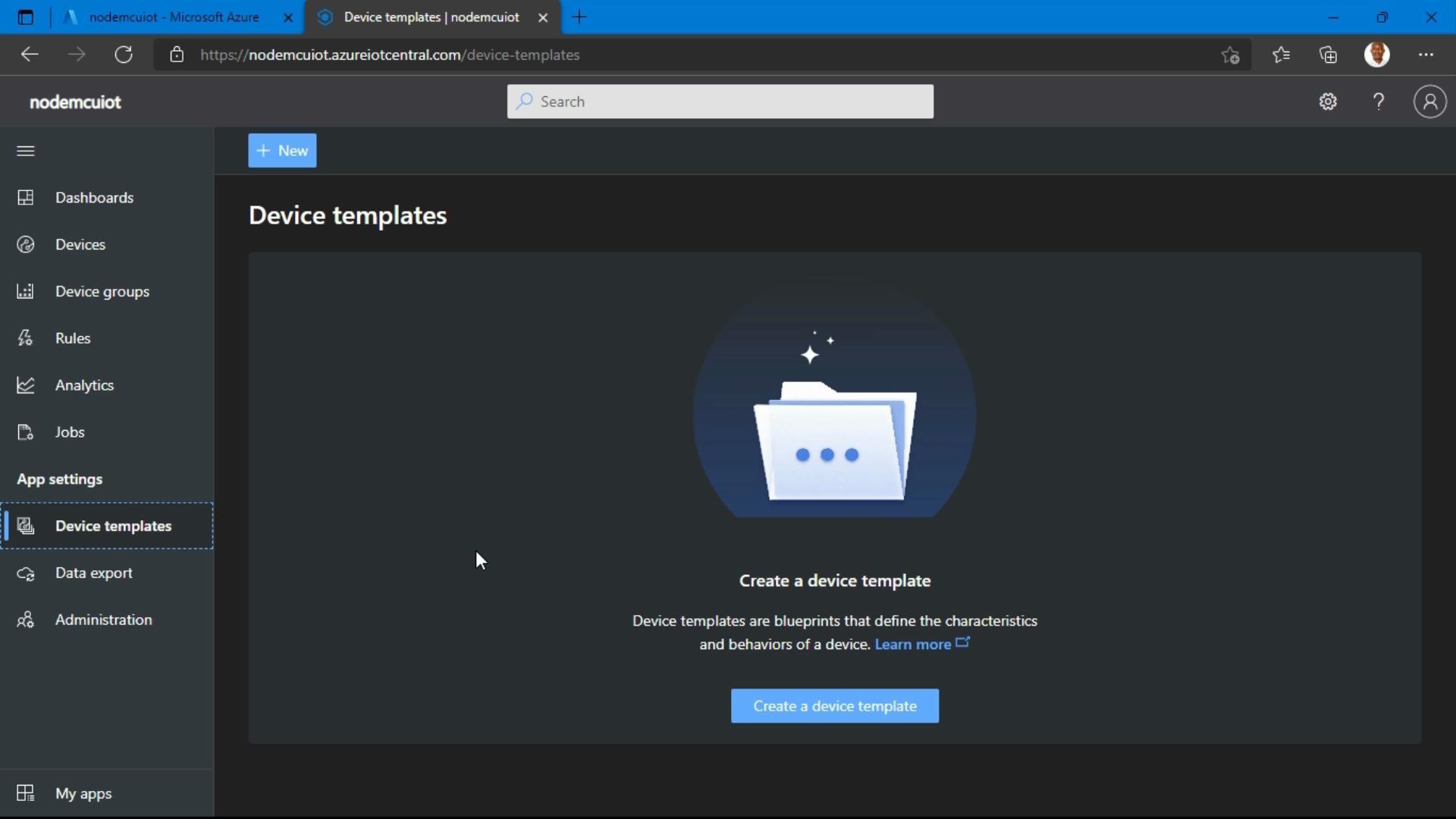Navigate to Rules section
The image size is (1456, 819).
(x=73, y=338)
